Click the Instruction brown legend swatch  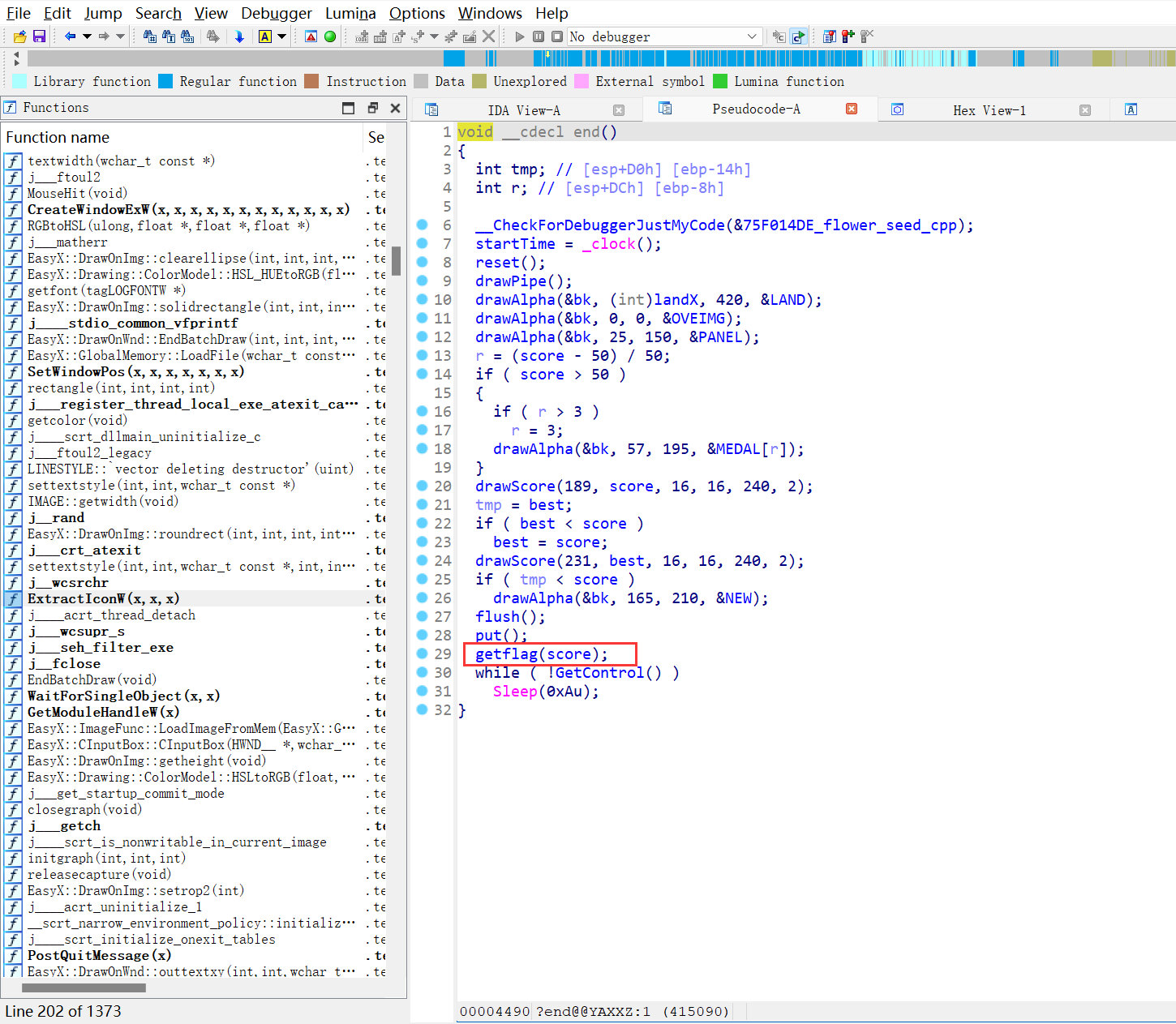pos(311,81)
